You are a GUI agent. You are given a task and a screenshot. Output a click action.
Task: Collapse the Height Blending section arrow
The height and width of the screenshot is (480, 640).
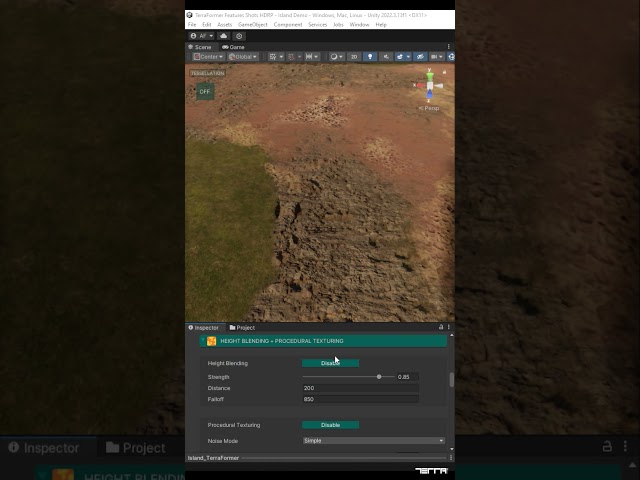click(x=203, y=340)
